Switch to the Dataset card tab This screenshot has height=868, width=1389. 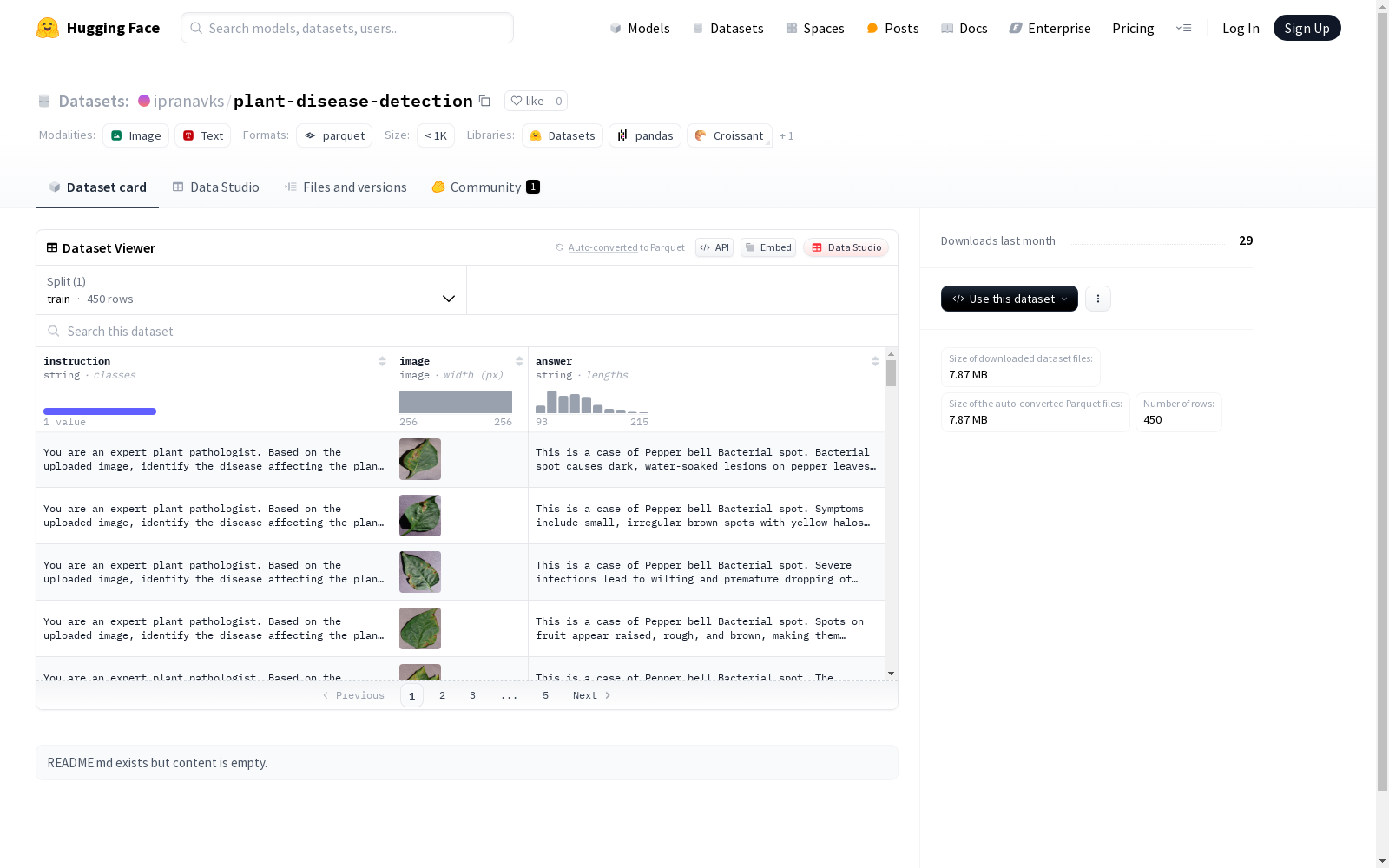[x=97, y=187]
